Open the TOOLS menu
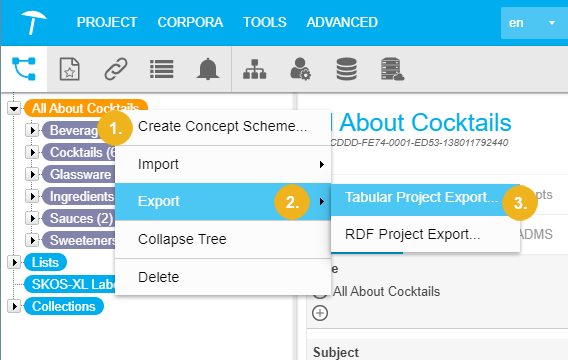Image resolution: width=568 pixels, height=360 pixels. pyautogui.click(x=265, y=22)
